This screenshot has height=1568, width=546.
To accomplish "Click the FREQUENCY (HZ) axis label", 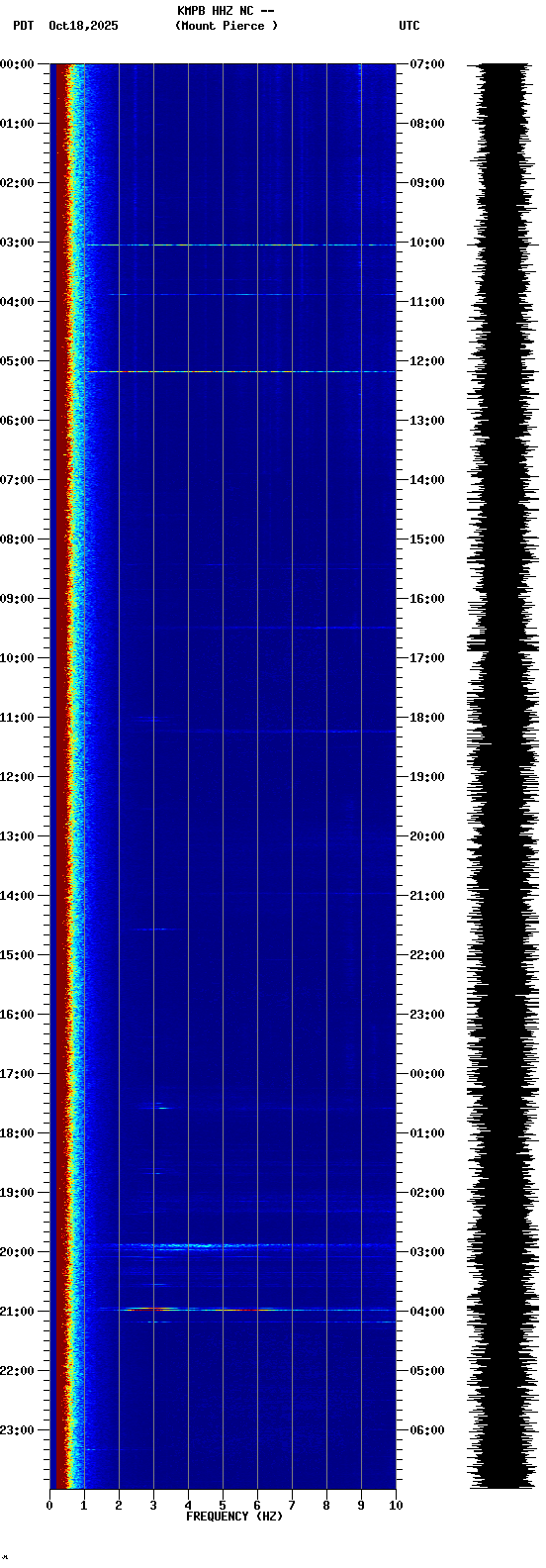I will point(234,1517).
